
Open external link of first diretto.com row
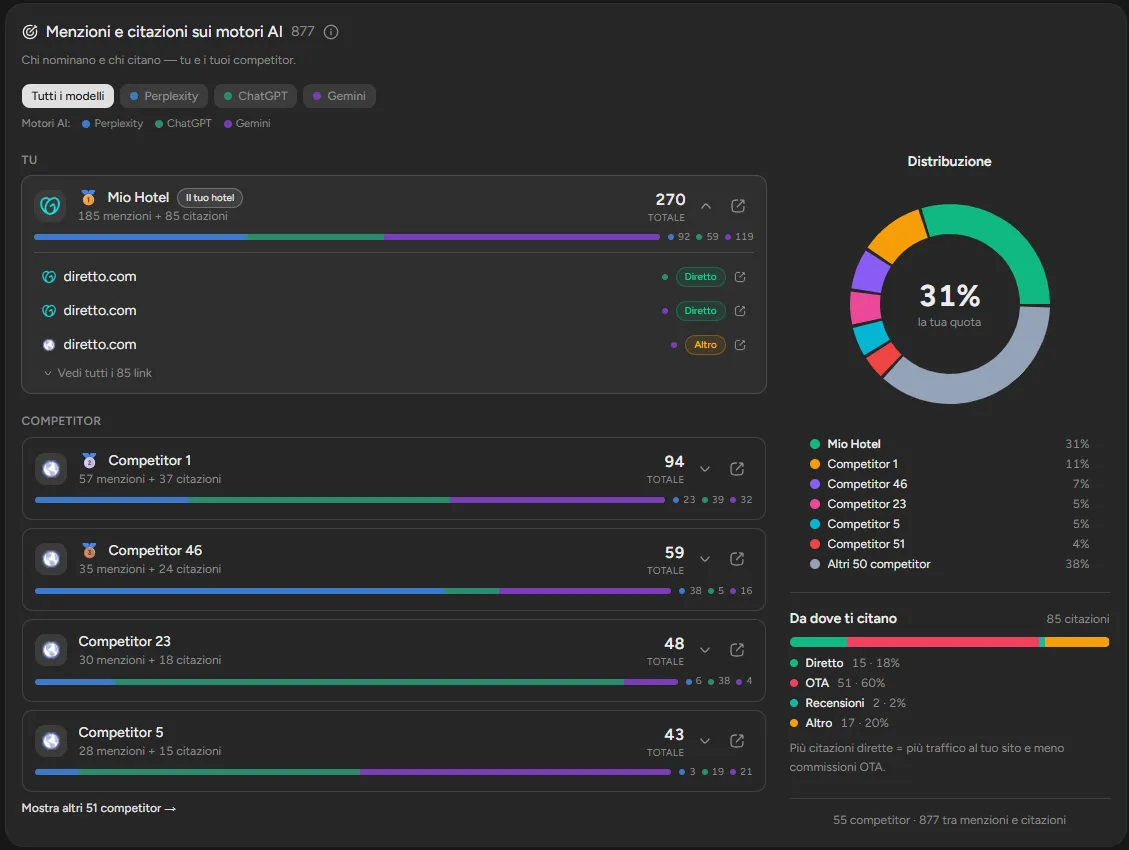click(740, 276)
